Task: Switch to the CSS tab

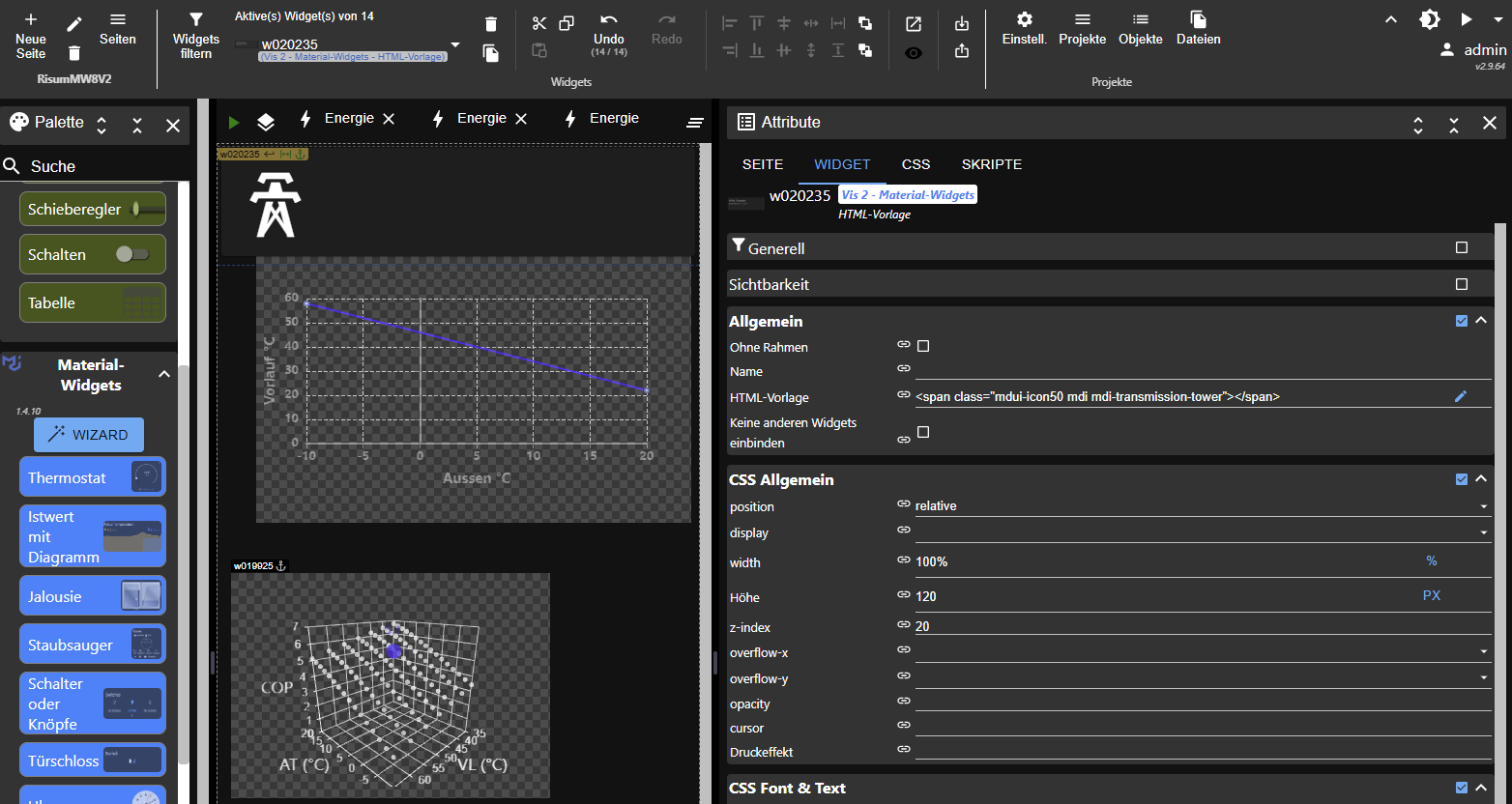Action: [916, 164]
